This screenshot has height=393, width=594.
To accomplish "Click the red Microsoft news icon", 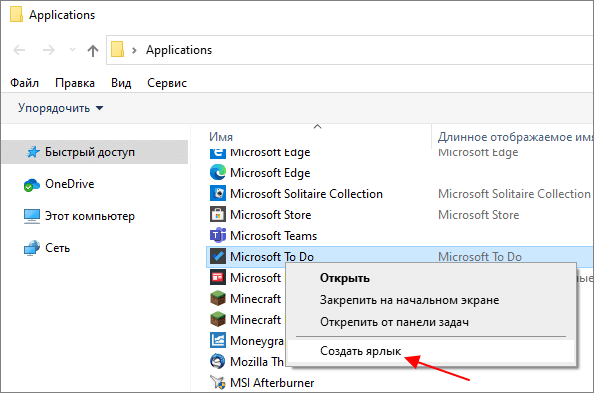I will coord(218,277).
